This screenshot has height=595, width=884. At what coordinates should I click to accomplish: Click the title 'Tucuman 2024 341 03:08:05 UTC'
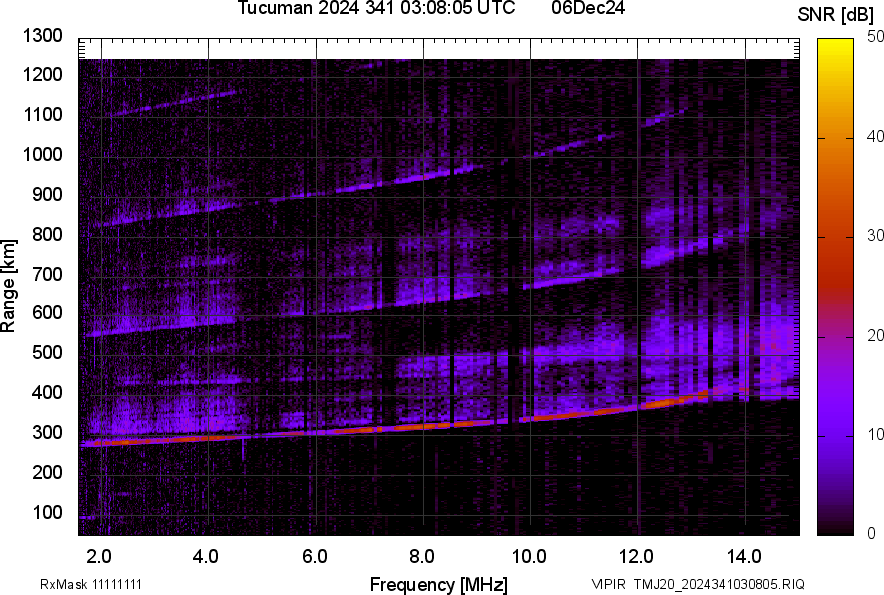[376, 8]
